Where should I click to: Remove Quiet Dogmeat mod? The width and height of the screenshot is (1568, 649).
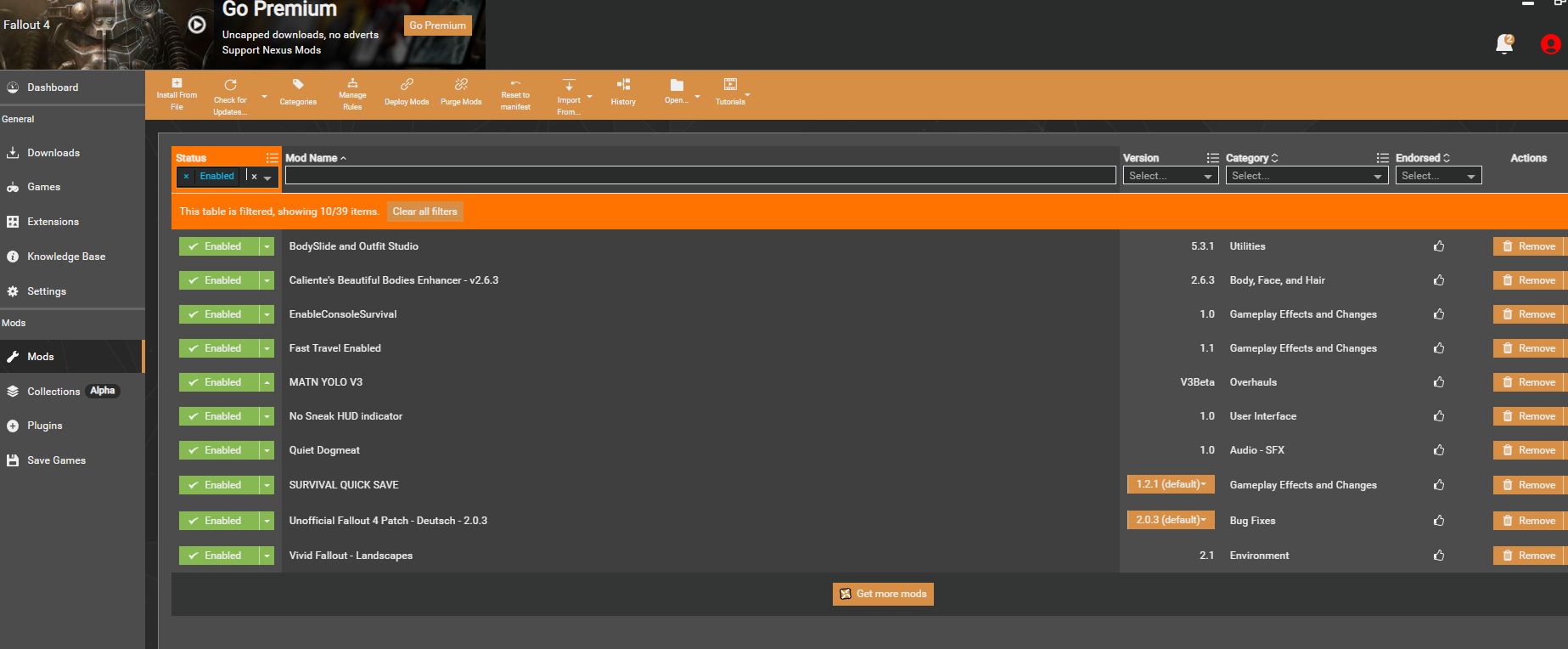click(x=1530, y=450)
